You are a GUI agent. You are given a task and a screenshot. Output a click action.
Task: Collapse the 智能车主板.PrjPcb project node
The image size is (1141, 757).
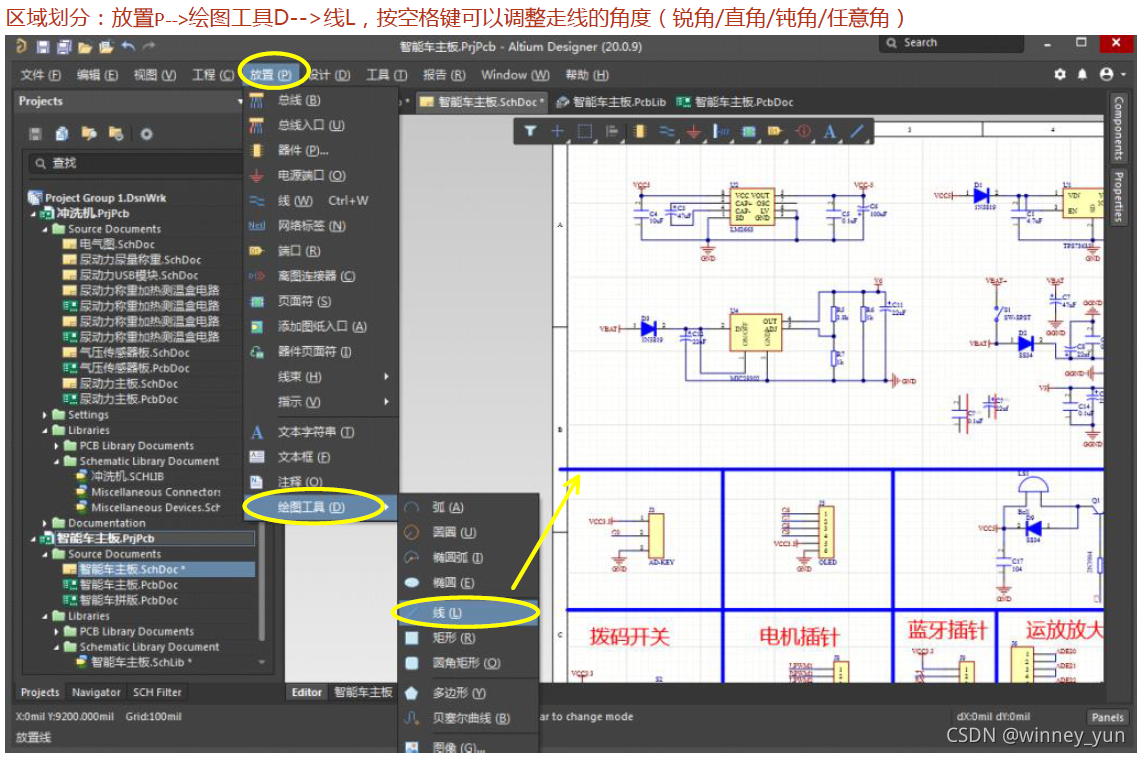33,539
